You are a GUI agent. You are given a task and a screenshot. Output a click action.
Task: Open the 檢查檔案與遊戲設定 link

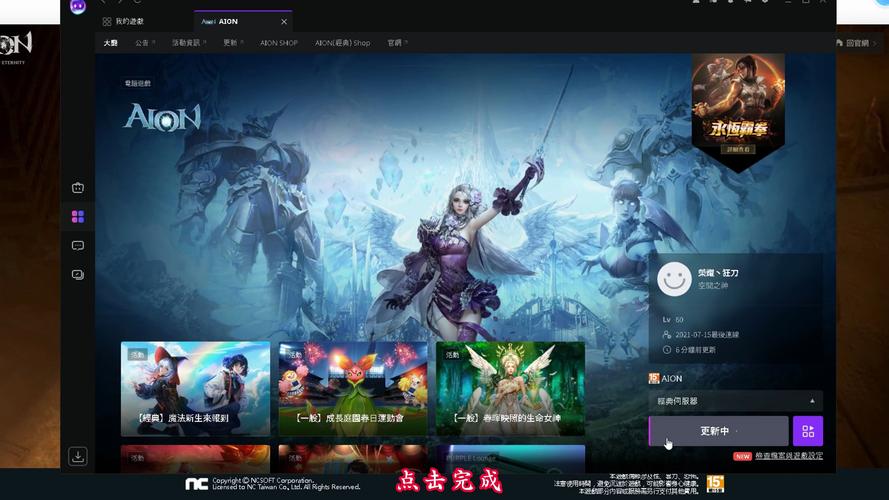(x=788, y=456)
